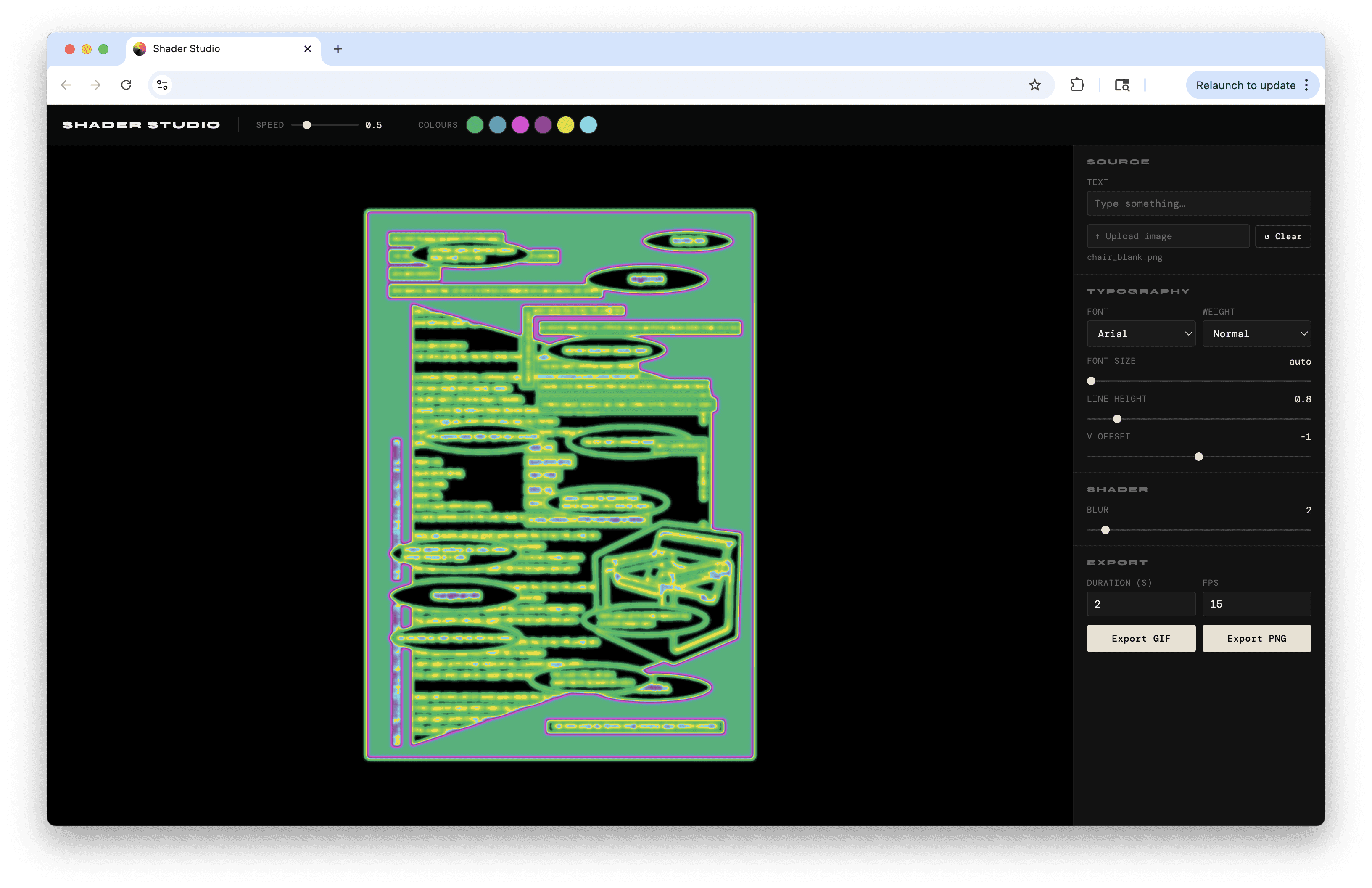Click the Export PNG button

(1256, 638)
